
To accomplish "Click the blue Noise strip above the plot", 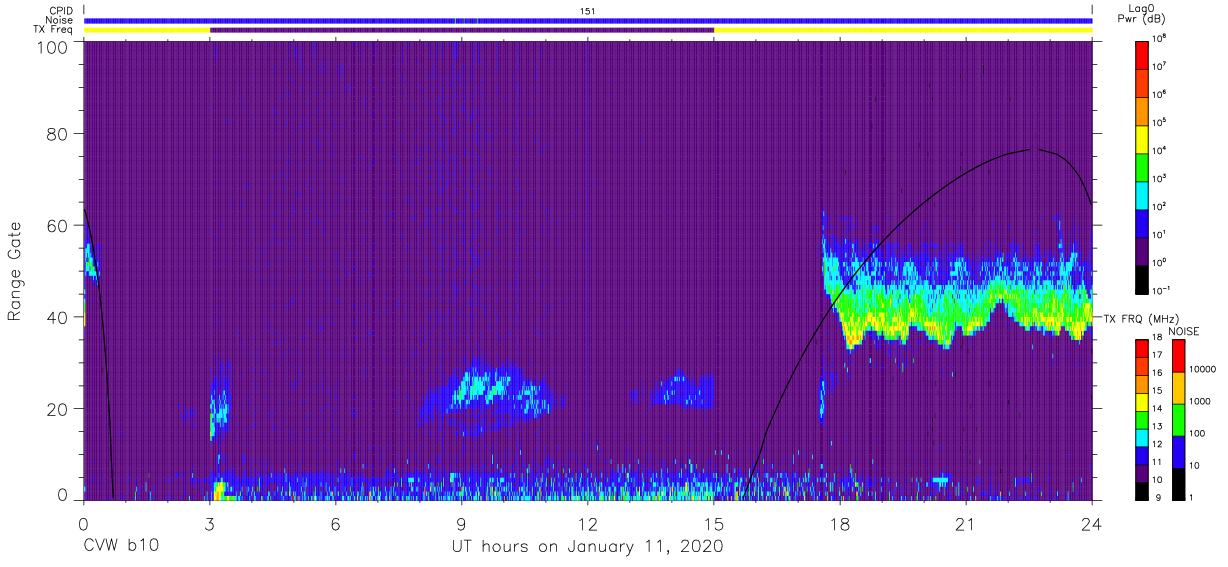I will click(x=588, y=20).
